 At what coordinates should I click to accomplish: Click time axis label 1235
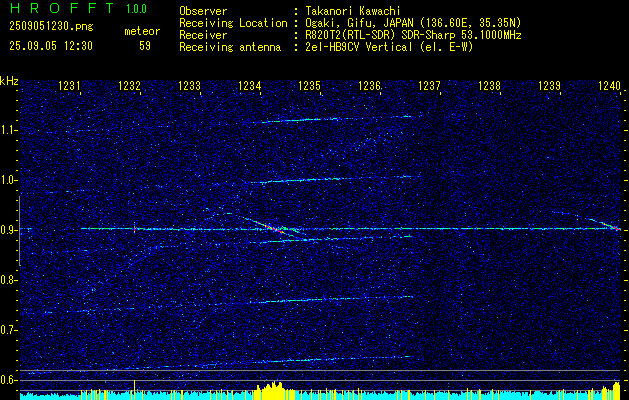pos(309,85)
